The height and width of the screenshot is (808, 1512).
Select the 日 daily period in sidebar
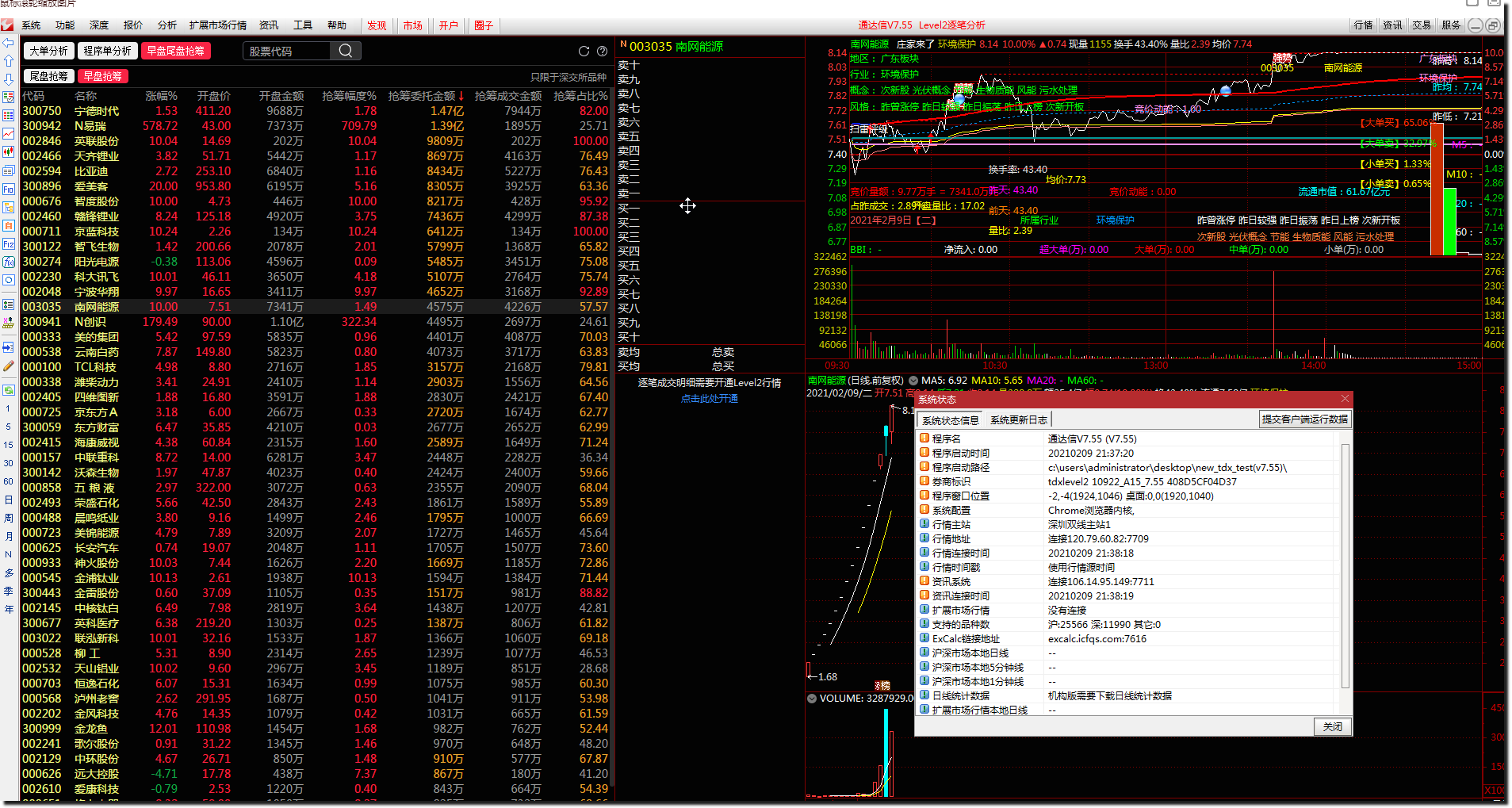(8, 500)
